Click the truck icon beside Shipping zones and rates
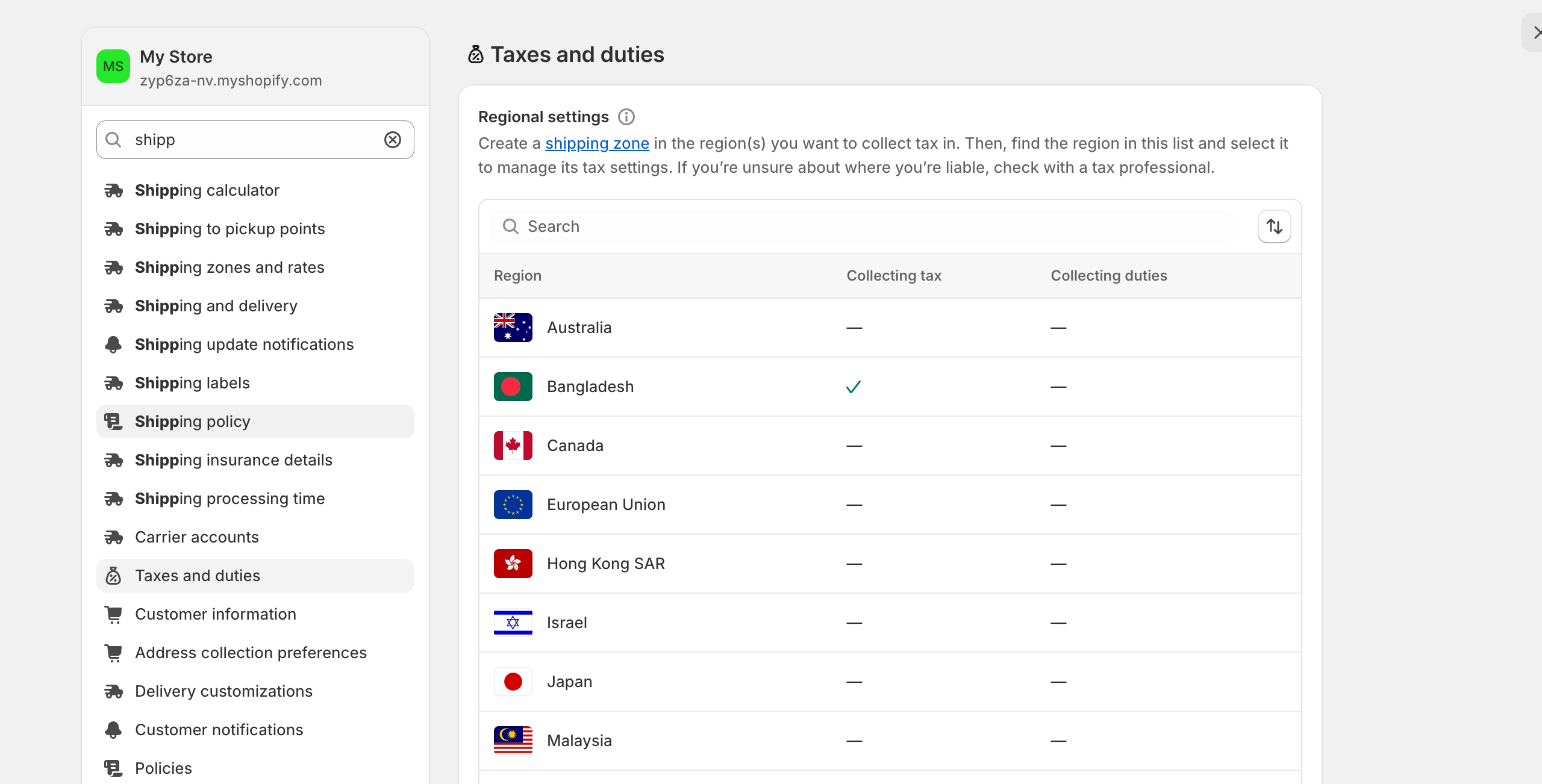This screenshot has height=784, width=1542. point(113,267)
